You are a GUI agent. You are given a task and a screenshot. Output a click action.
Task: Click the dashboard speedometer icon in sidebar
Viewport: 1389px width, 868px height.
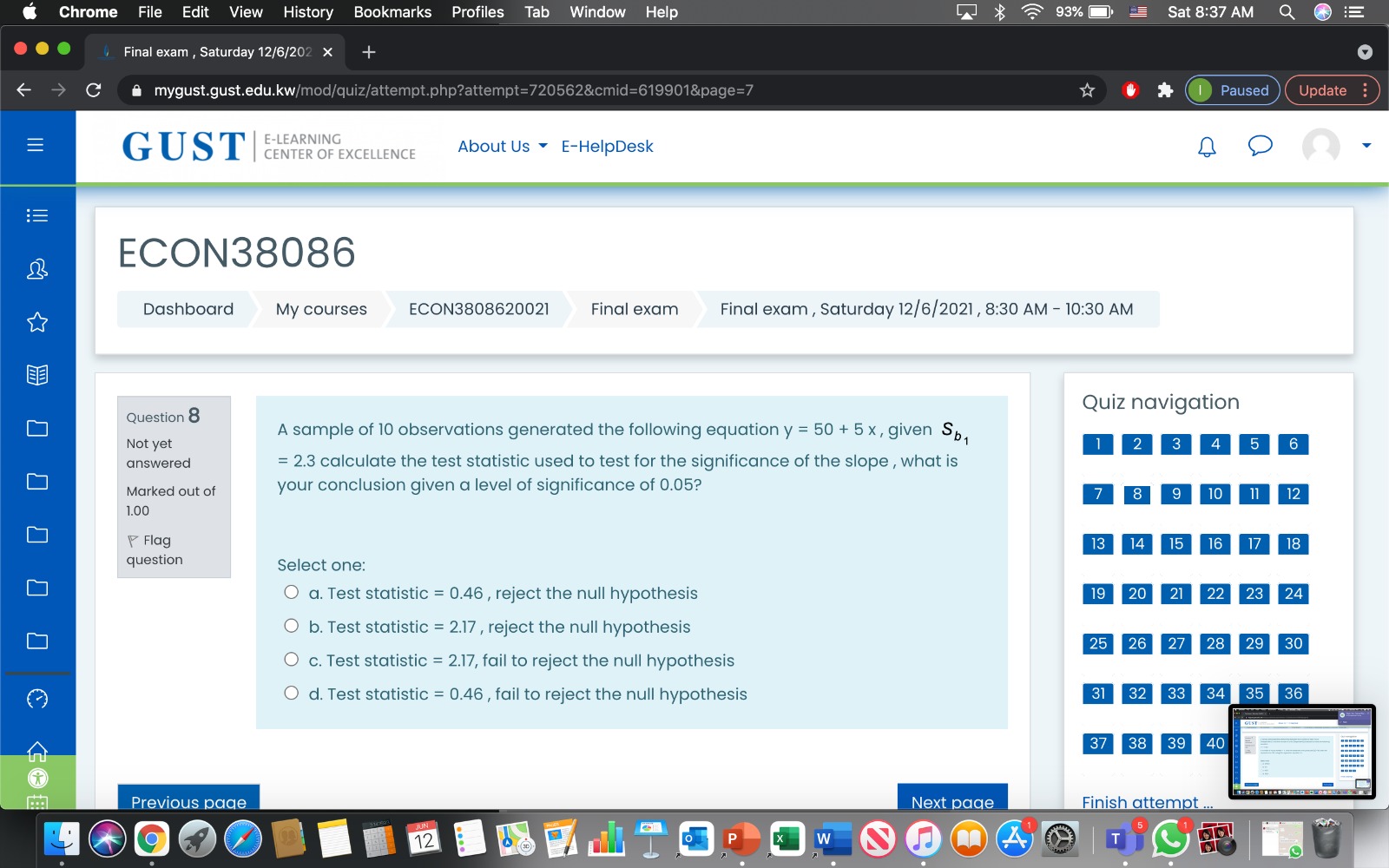click(x=37, y=698)
